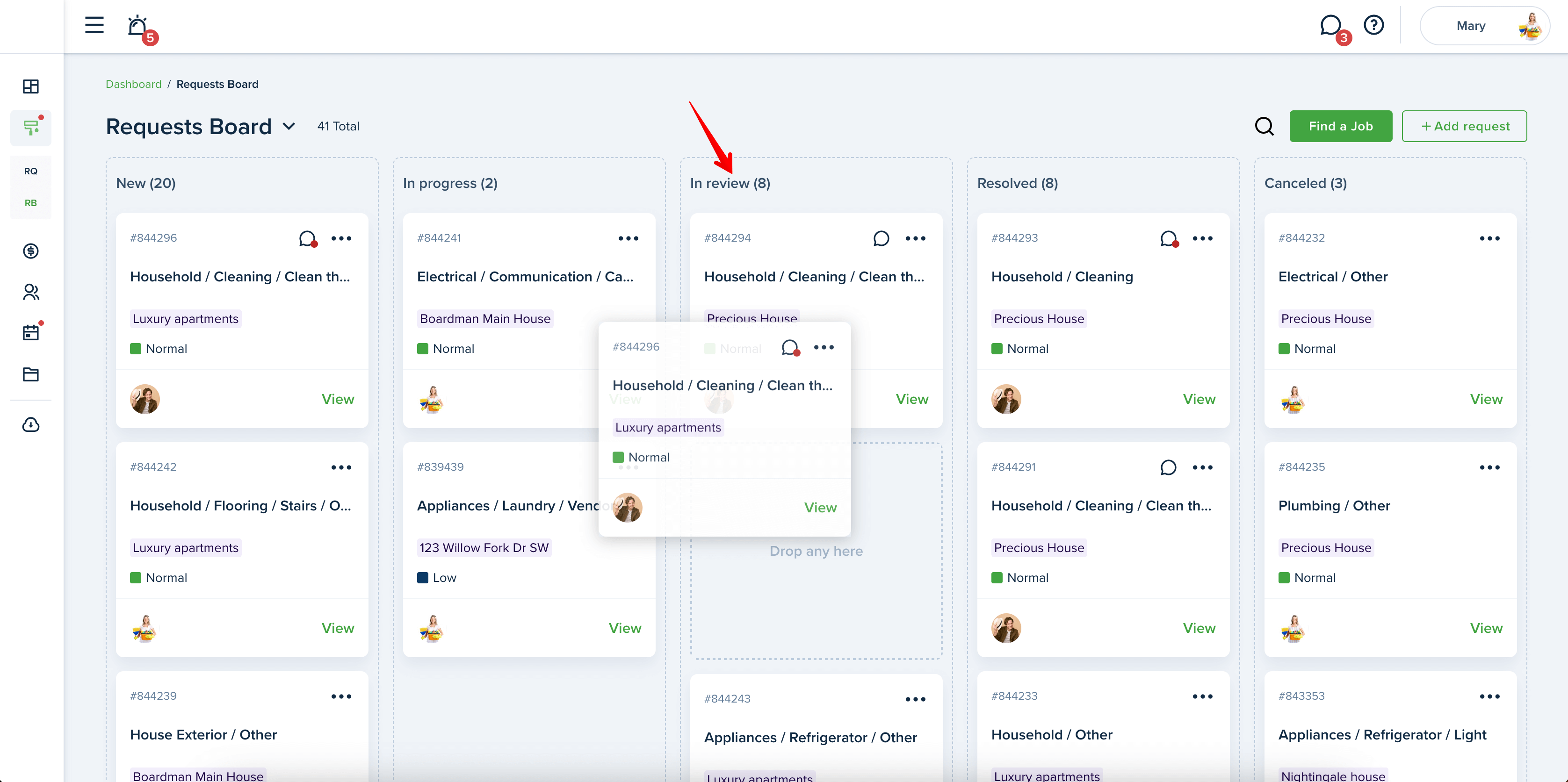
Task: Open card title Plumbing / Other
Action: [1334, 506]
